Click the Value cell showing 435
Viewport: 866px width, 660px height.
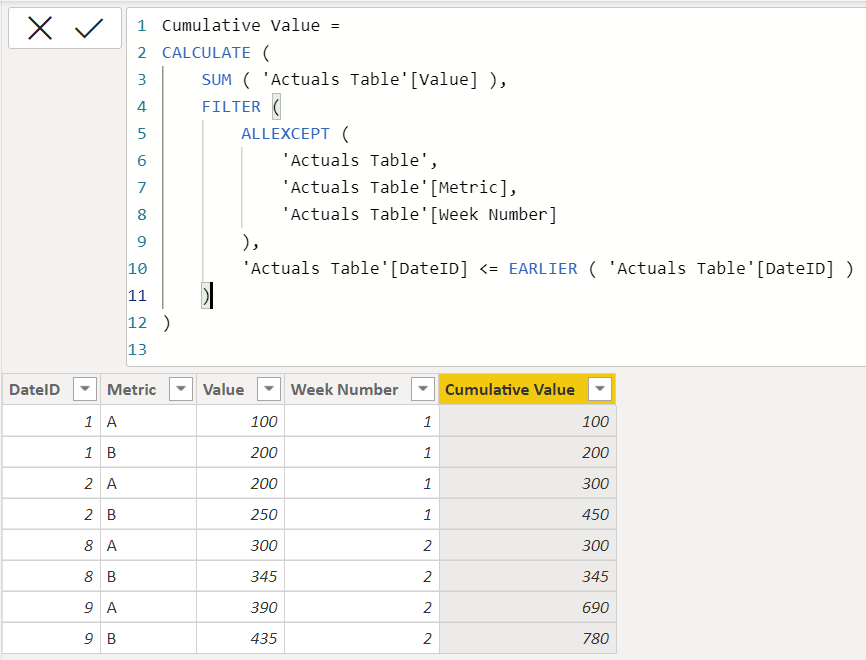(x=241, y=638)
